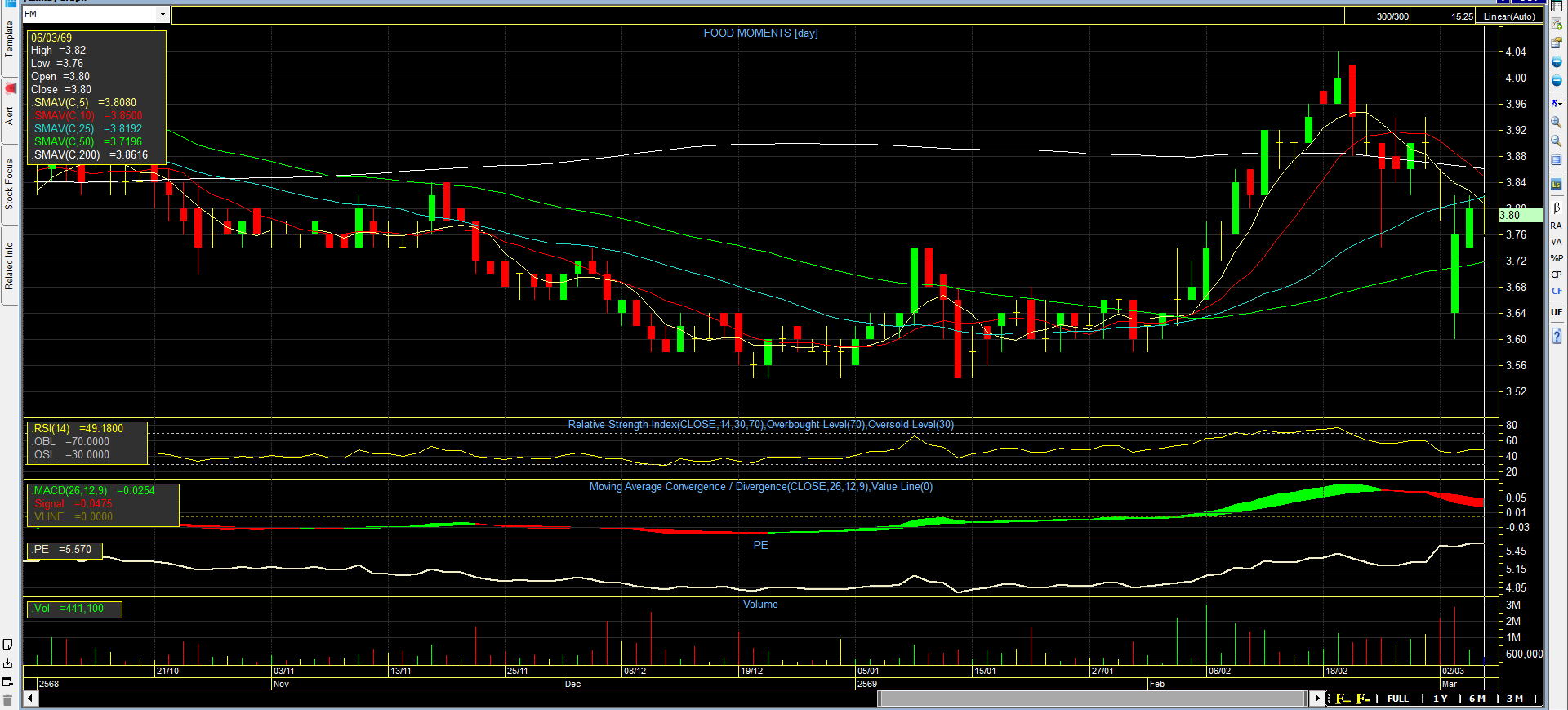The image size is (1568, 710).
Task: Click the Ls icon in right toolbar
Action: pyautogui.click(x=1557, y=185)
